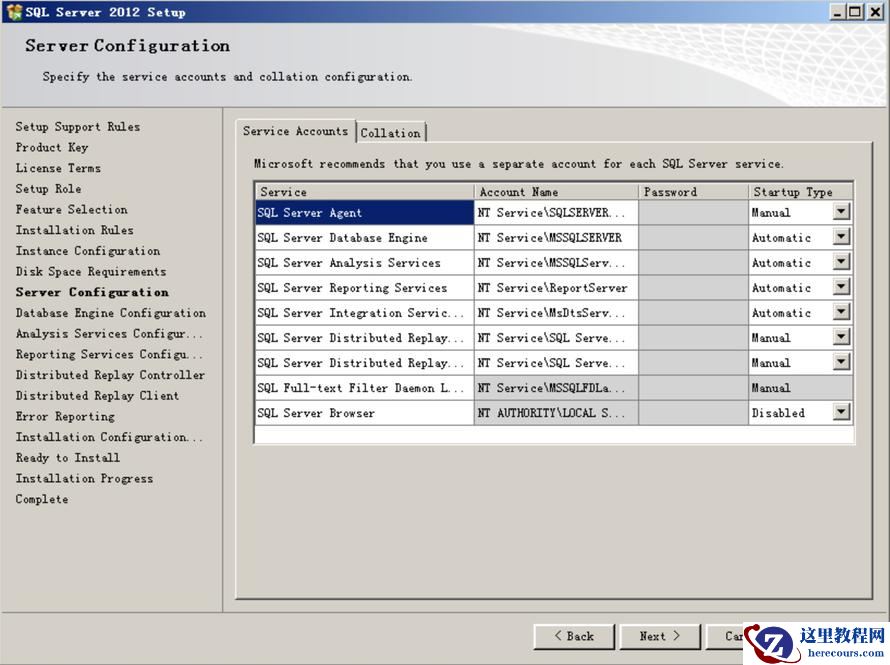Open Startup Type dropdown for SQL Server Browser
The height and width of the screenshot is (665, 890).
[841, 413]
